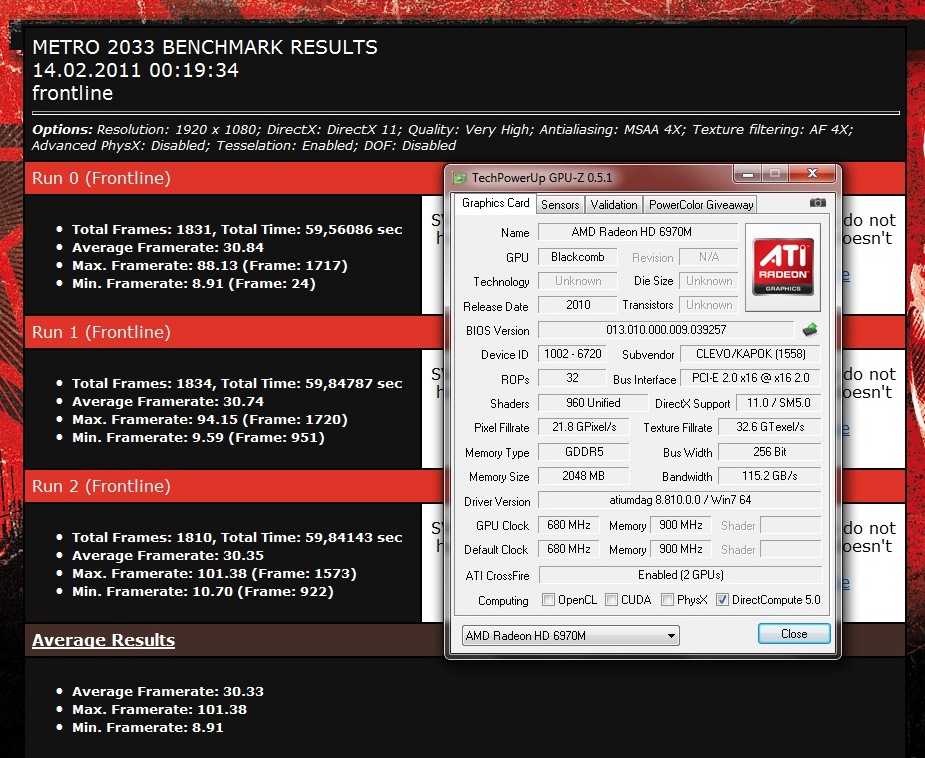925x758 pixels.
Task: Click the Average Results heading
Action: (103, 640)
